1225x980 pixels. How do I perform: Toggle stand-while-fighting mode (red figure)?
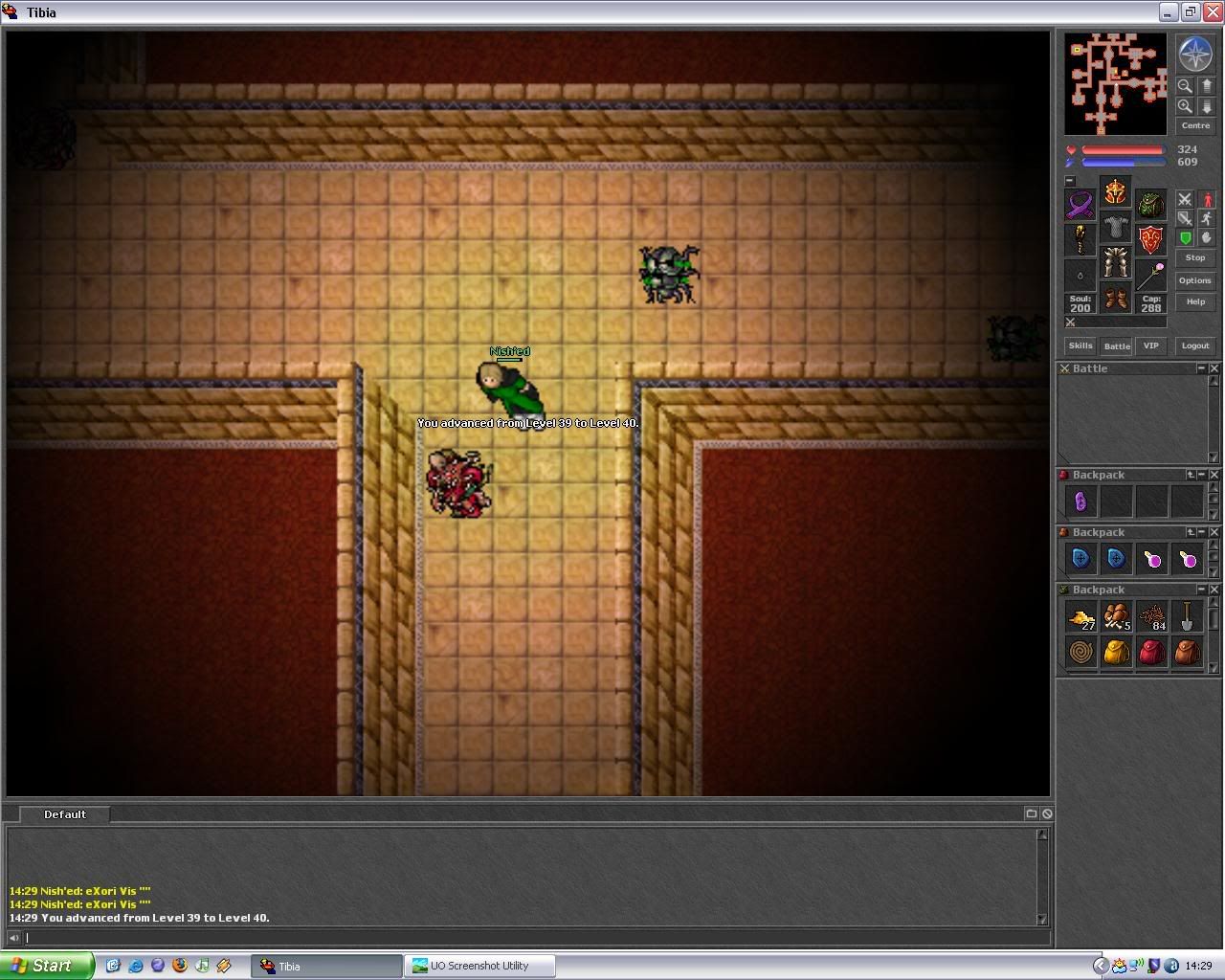point(1207,199)
